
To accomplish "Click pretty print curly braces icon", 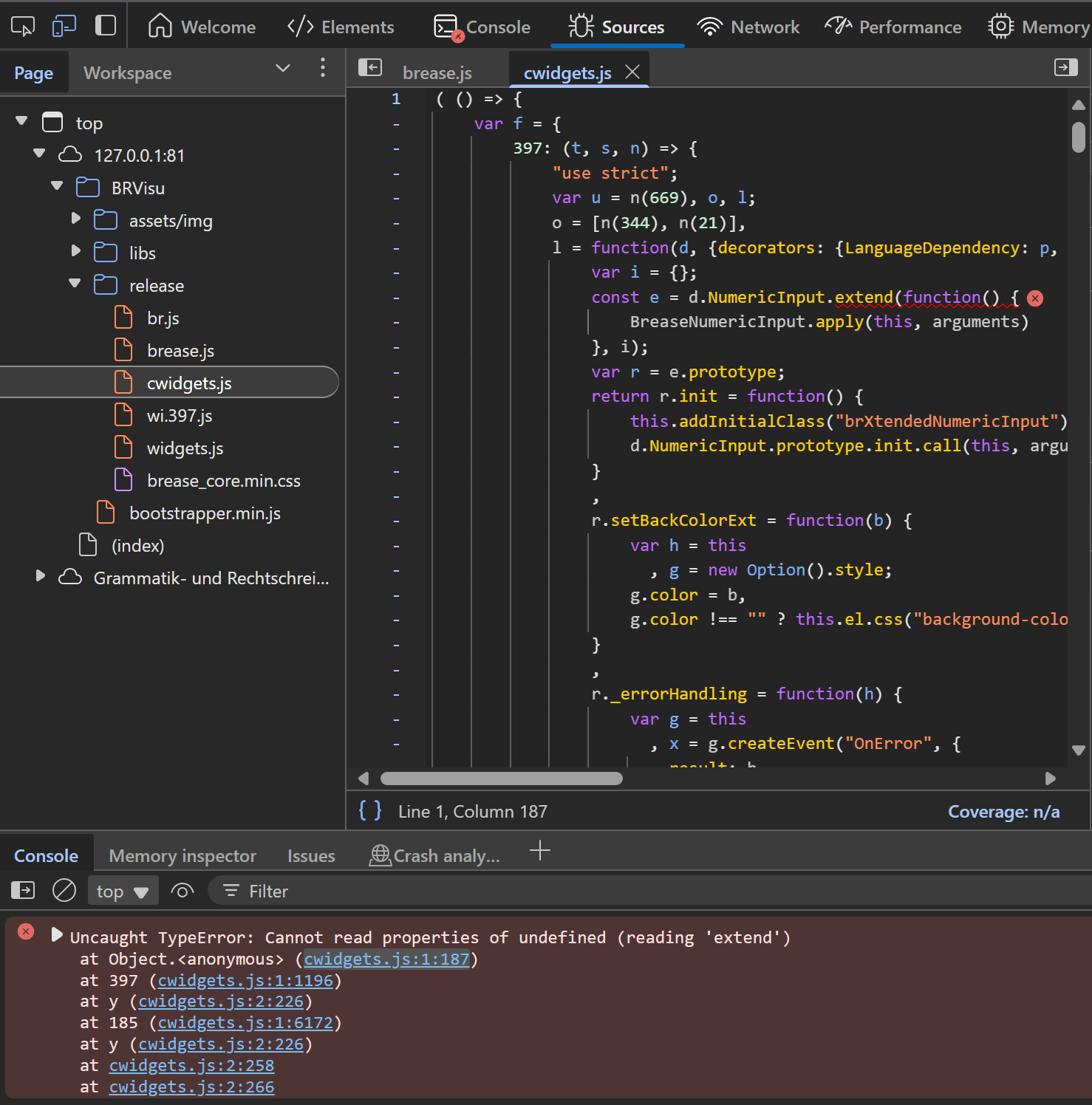I will pos(370,811).
